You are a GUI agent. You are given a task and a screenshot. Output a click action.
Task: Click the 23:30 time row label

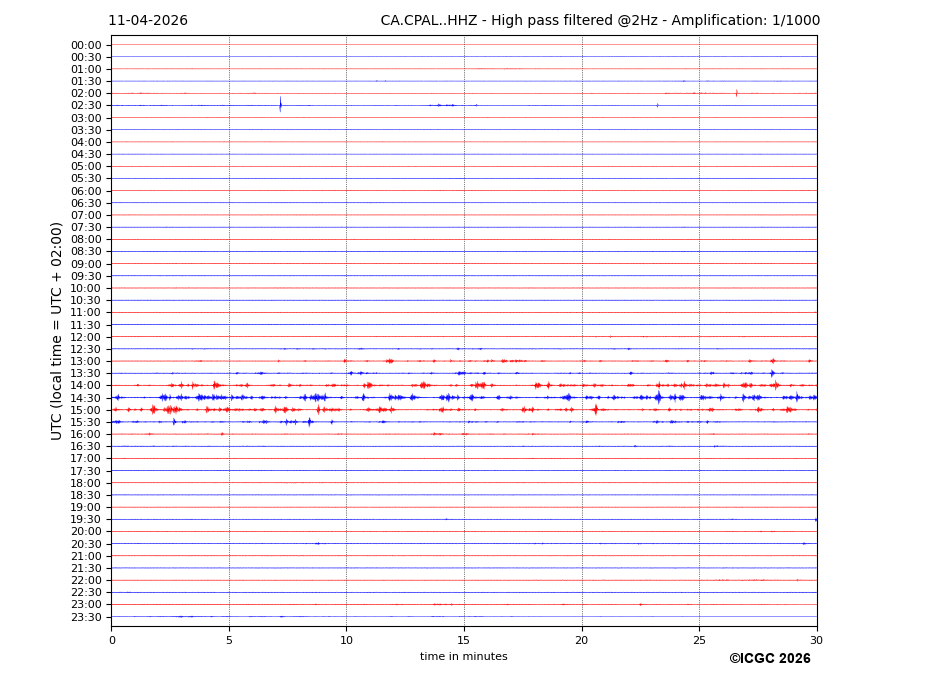coord(86,617)
